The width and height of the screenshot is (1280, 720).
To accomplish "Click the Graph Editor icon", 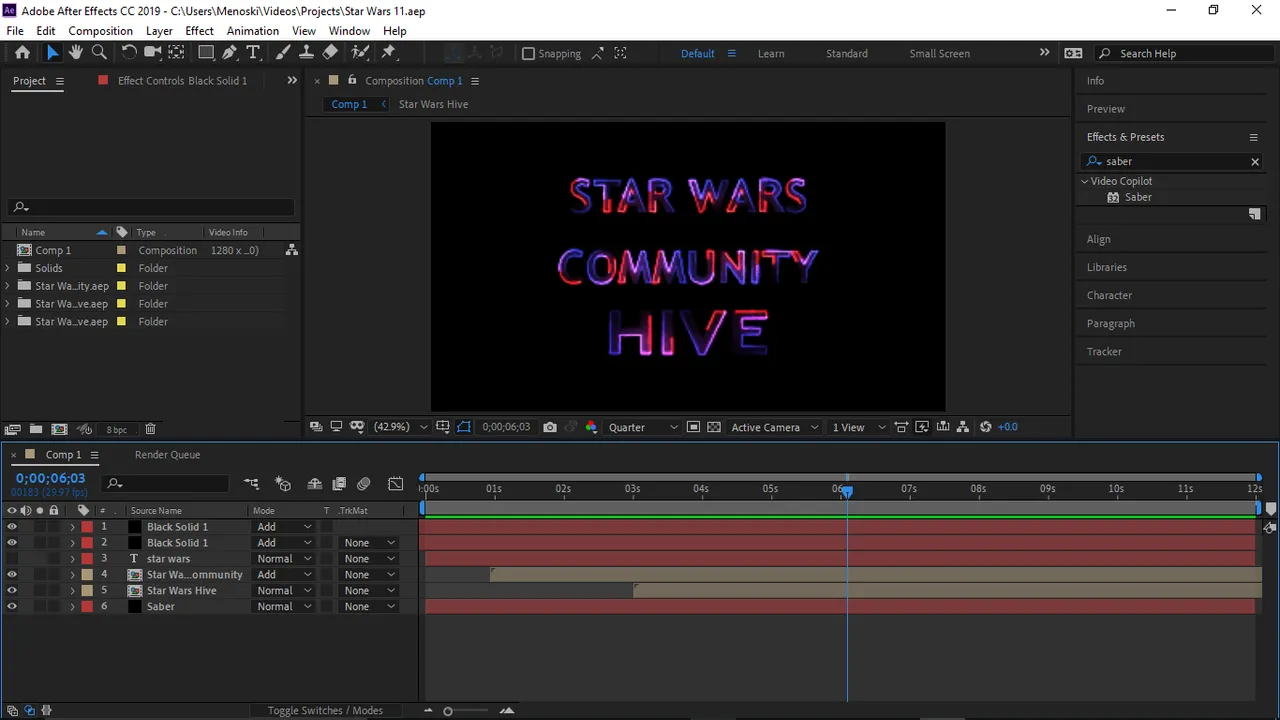I will pos(396,484).
